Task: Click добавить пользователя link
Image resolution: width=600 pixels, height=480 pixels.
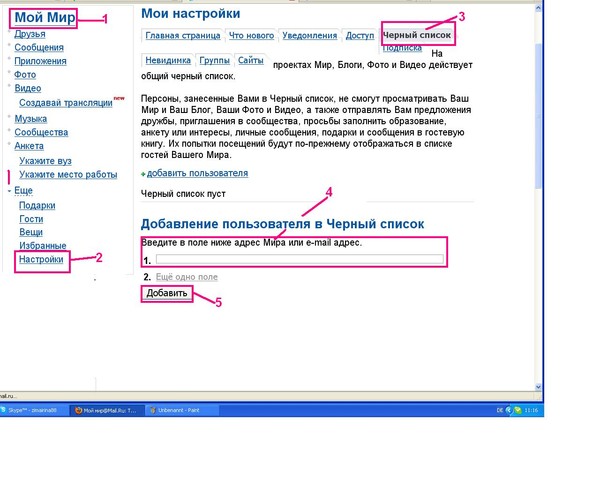Action: tap(197, 173)
